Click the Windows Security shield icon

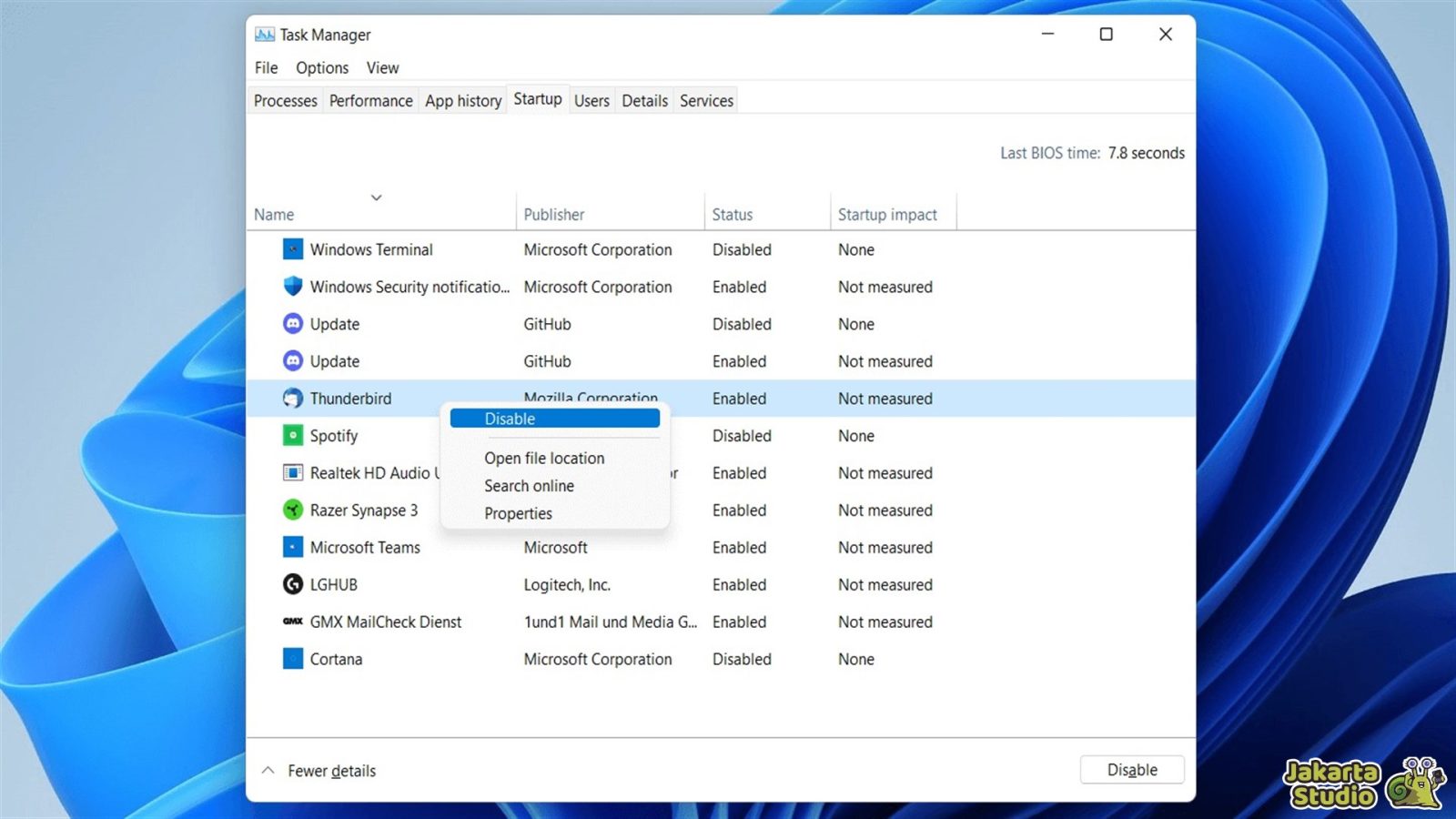click(x=292, y=286)
